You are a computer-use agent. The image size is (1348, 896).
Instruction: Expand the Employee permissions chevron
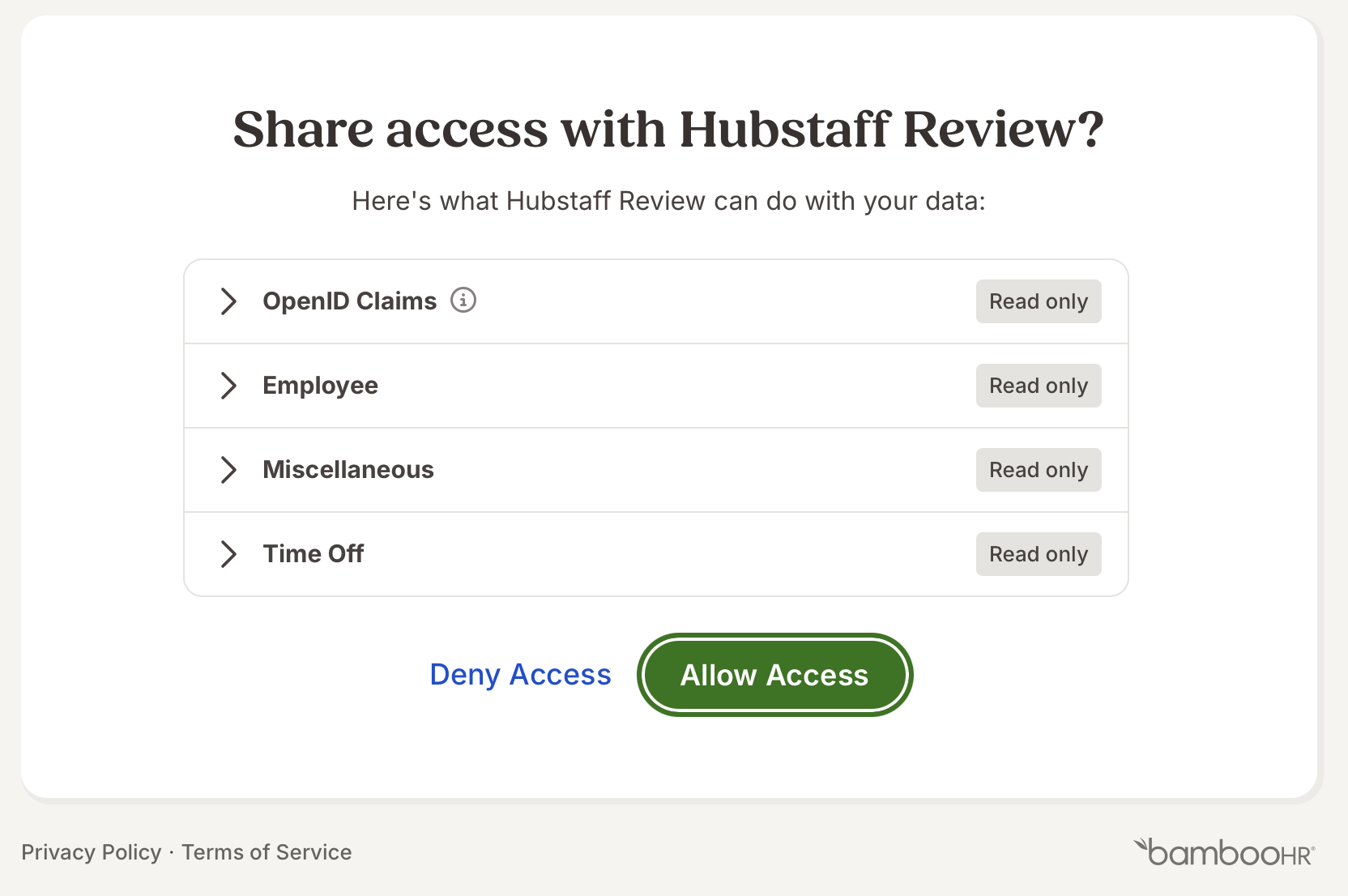tap(228, 386)
